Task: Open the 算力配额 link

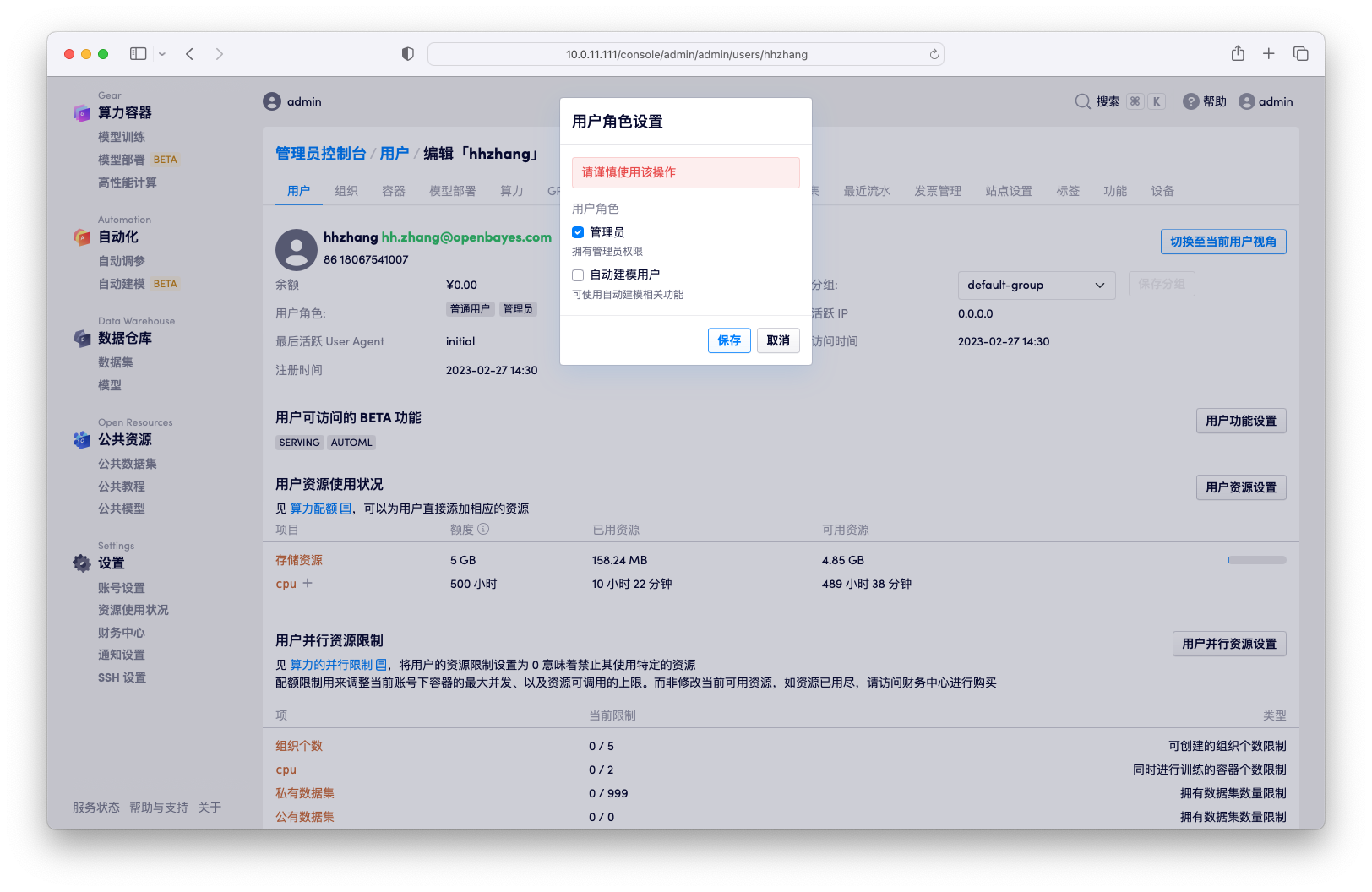Action: click(x=314, y=508)
